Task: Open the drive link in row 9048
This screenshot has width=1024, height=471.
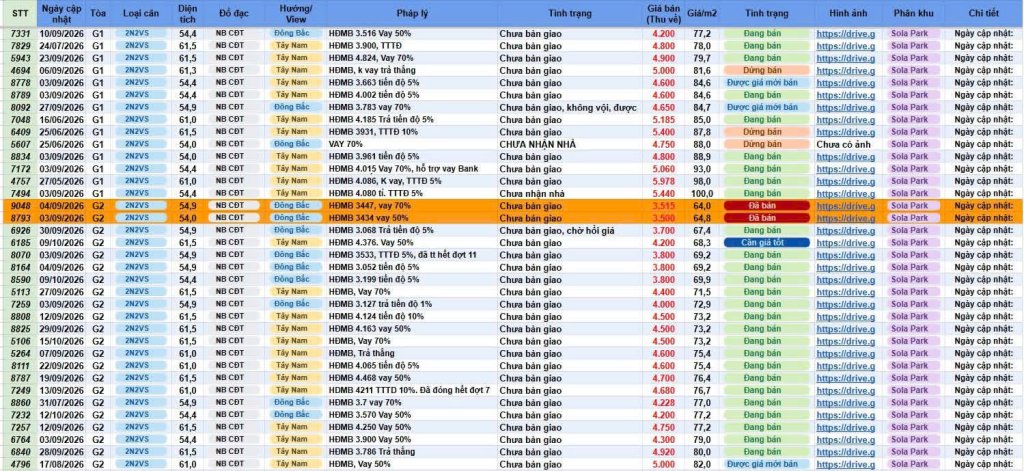Action: [846, 206]
